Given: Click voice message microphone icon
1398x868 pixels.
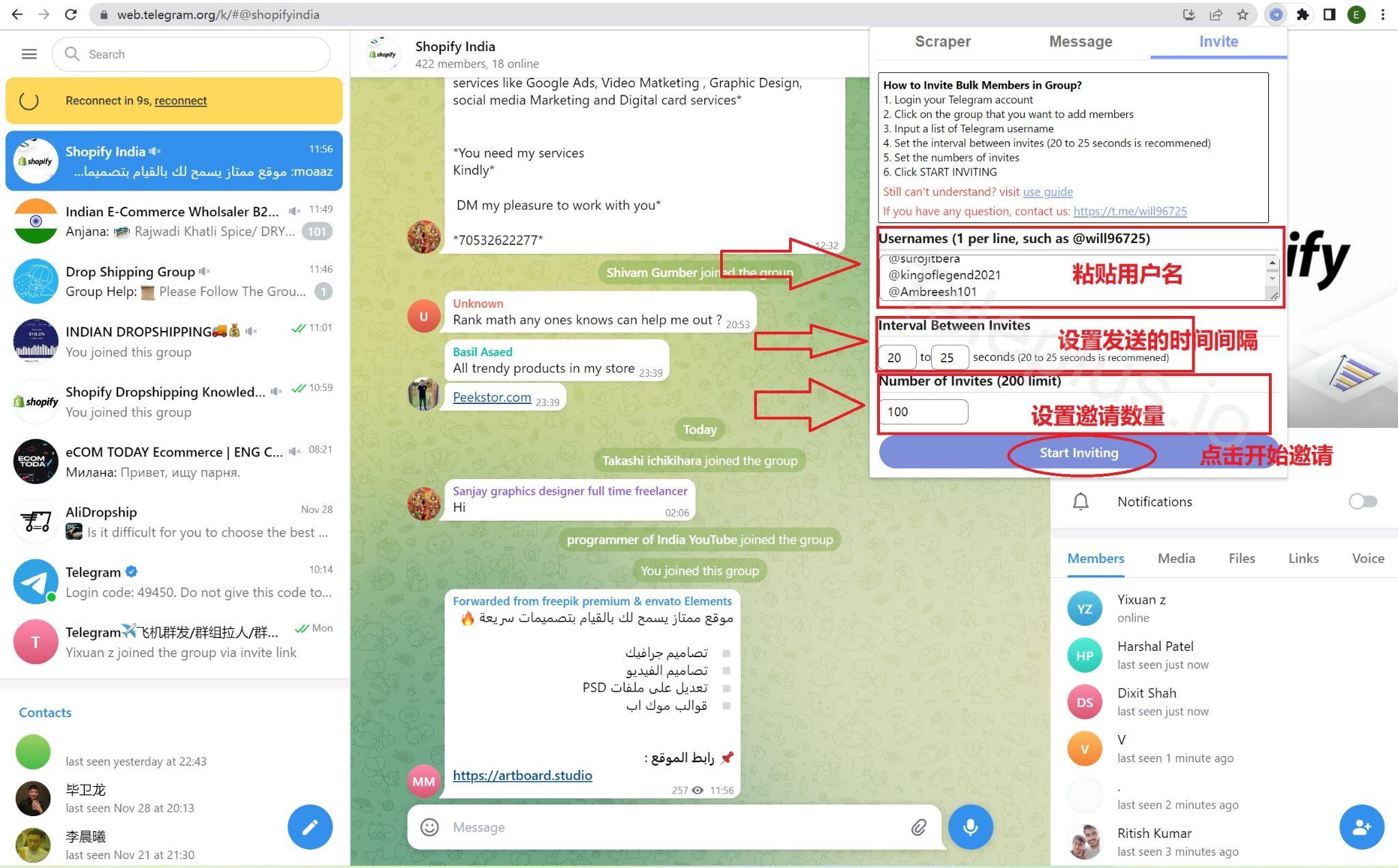Looking at the screenshot, I should [970, 826].
